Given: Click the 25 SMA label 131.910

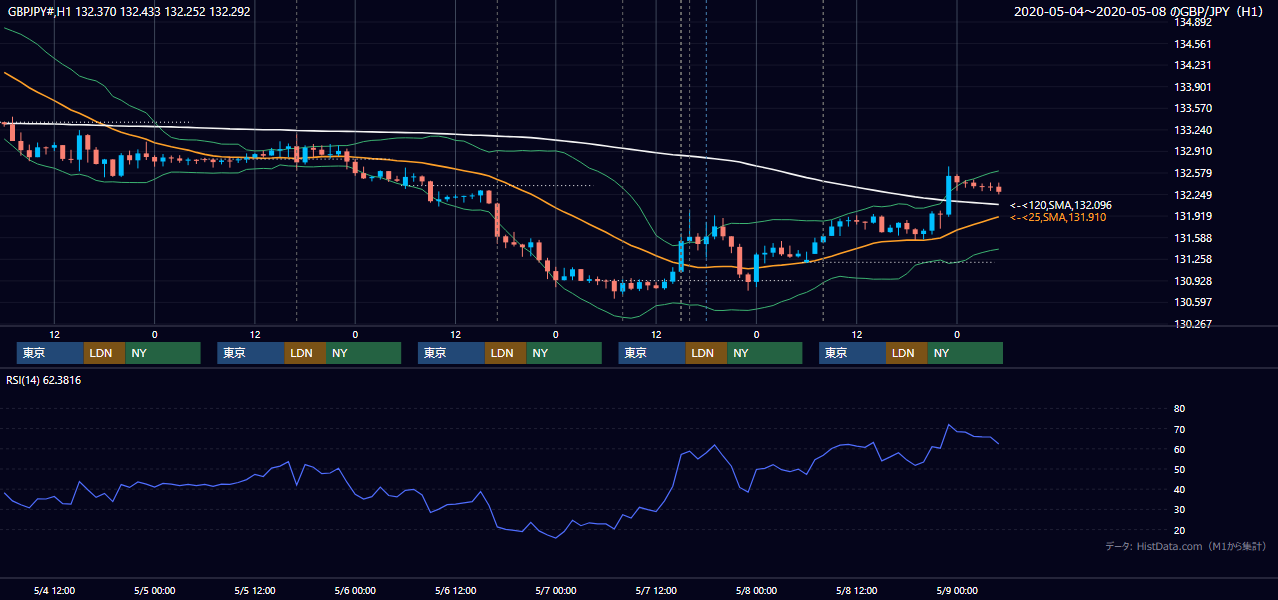Looking at the screenshot, I should tap(1058, 217).
